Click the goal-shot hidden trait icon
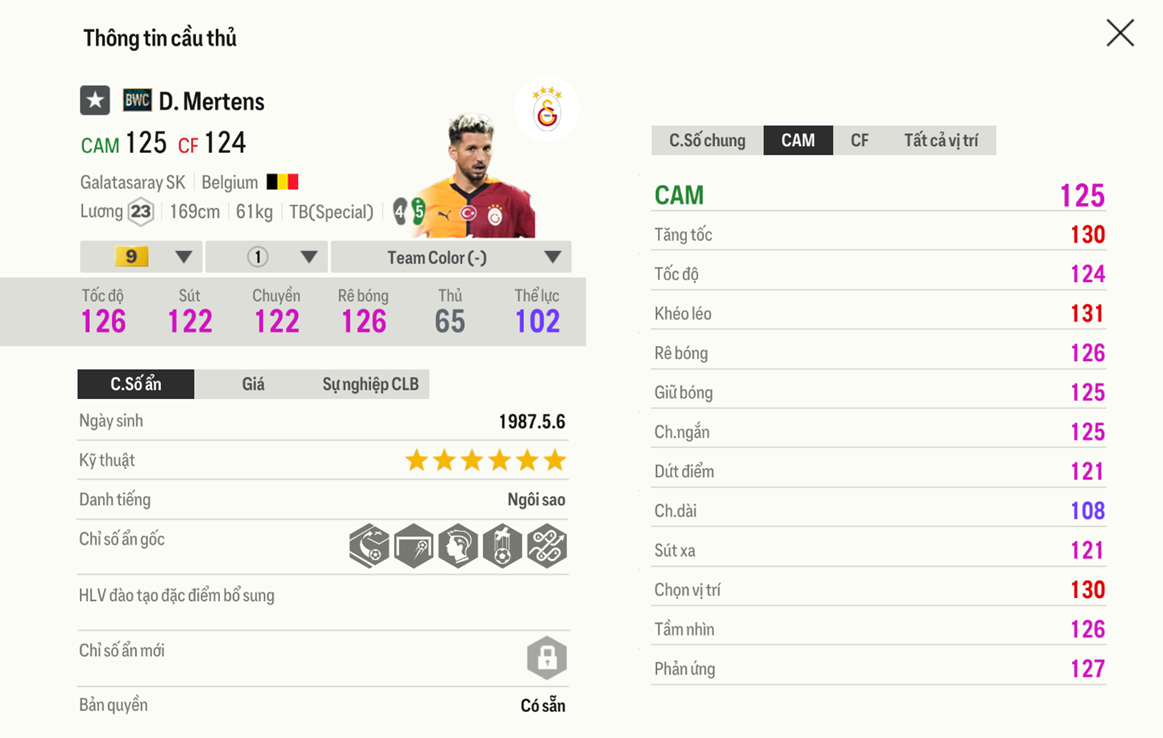 [413, 546]
